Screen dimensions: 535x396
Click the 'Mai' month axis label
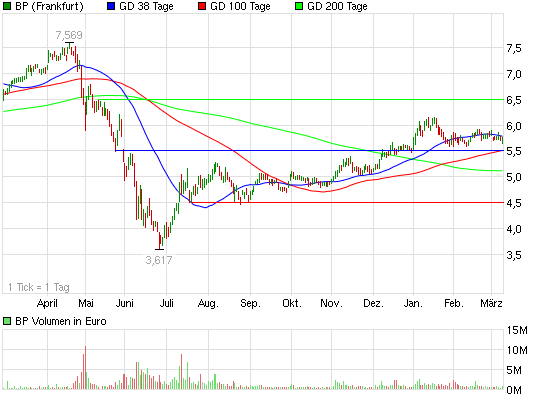point(86,303)
